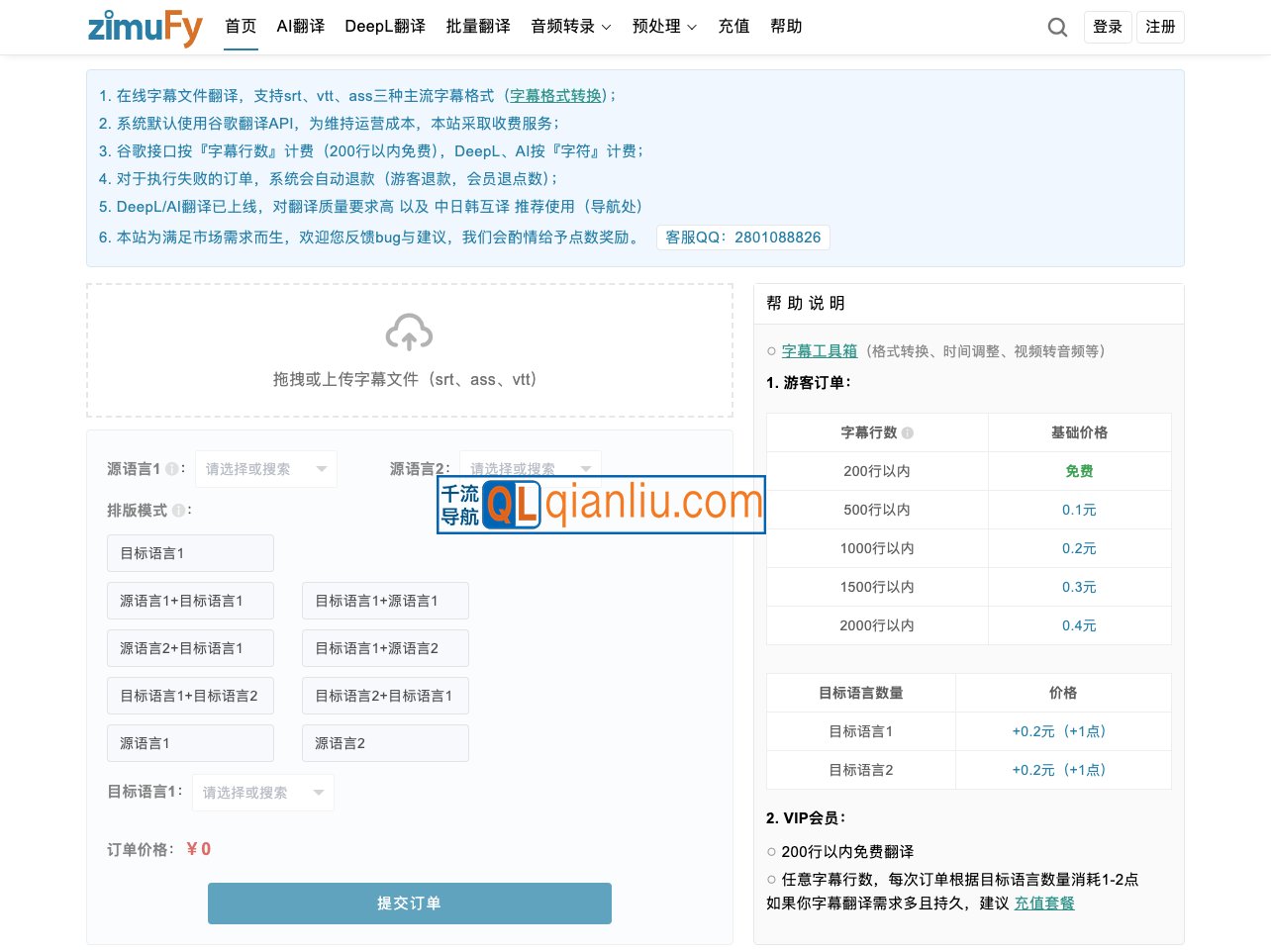Select the 目标语言1+源语言1 layout mode
The image size is (1271, 952).
point(385,600)
